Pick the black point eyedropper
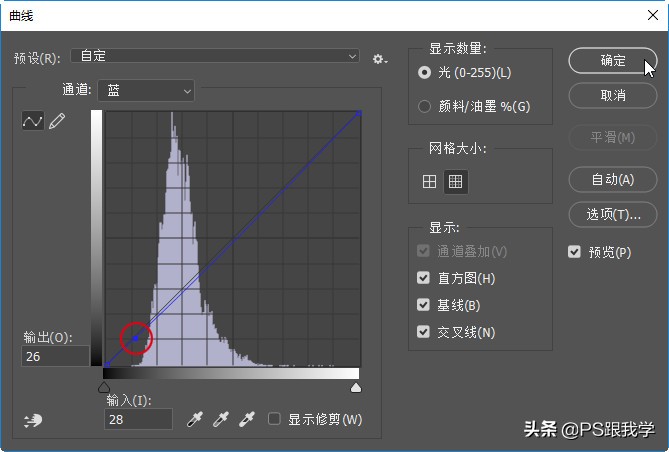669x452 pixels. (x=197, y=419)
